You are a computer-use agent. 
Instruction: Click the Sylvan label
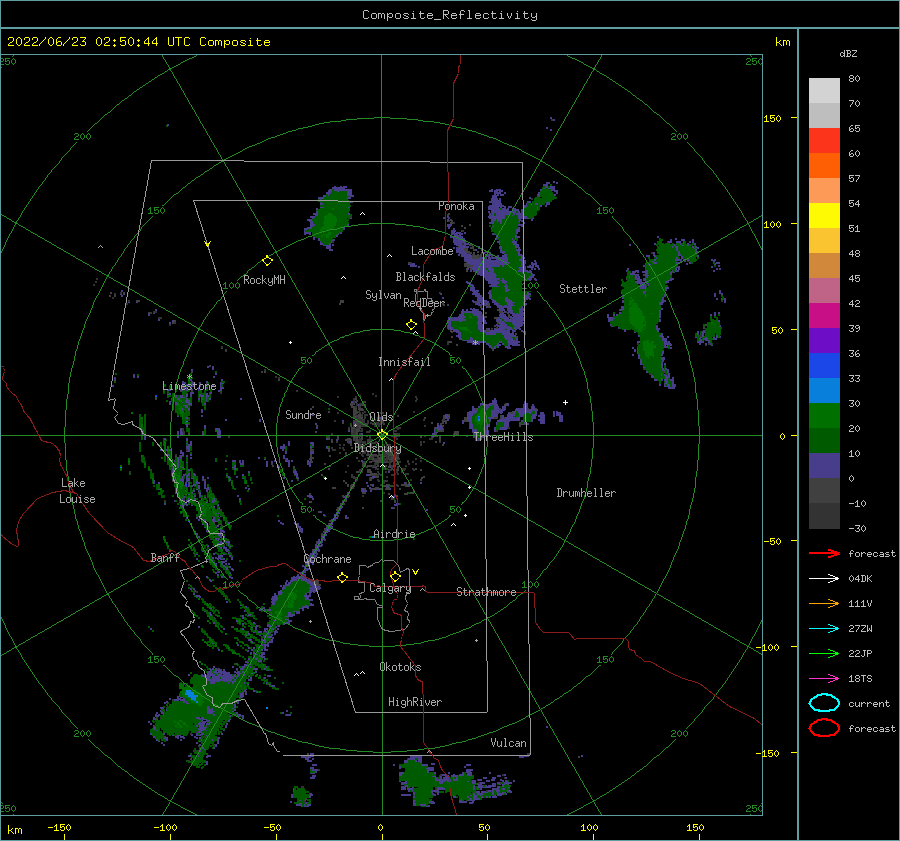(383, 294)
